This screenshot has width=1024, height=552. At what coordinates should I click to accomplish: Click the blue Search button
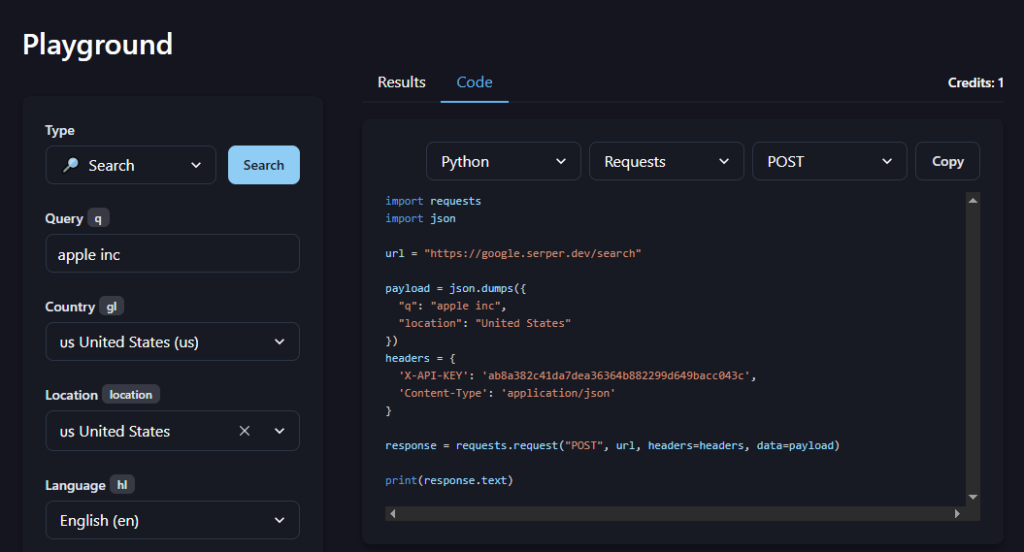(264, 165)
